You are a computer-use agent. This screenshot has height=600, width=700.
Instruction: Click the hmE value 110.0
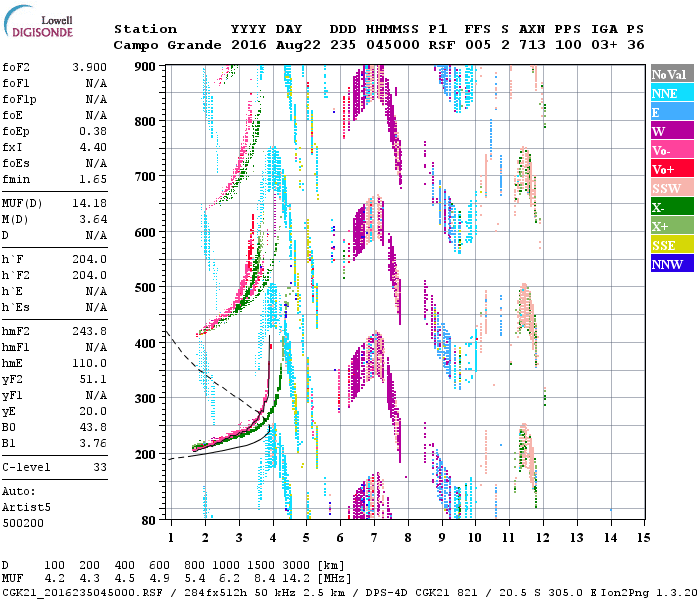(x=89, y=363)
